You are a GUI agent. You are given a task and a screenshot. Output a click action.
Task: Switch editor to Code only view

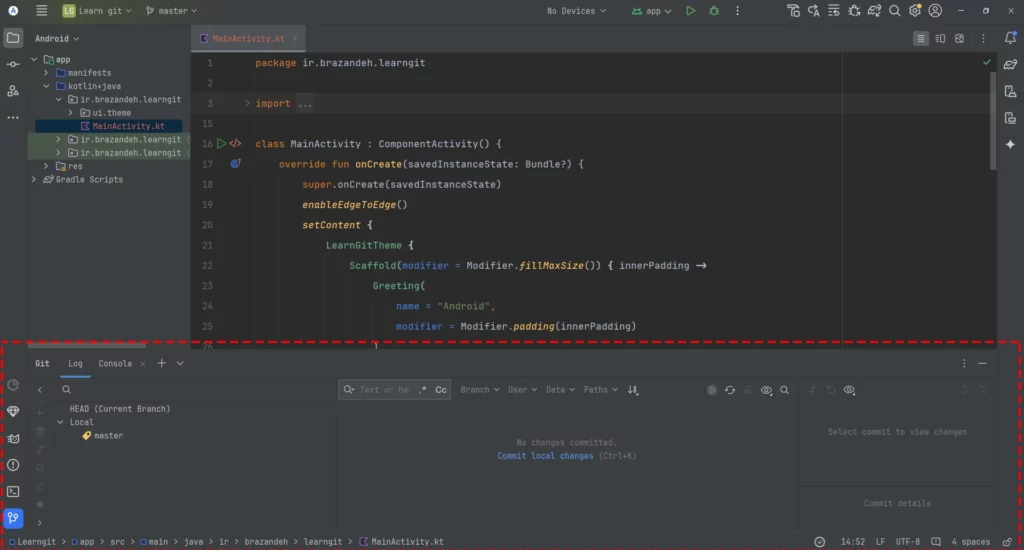pyautogui.click(x=921, y=39)
